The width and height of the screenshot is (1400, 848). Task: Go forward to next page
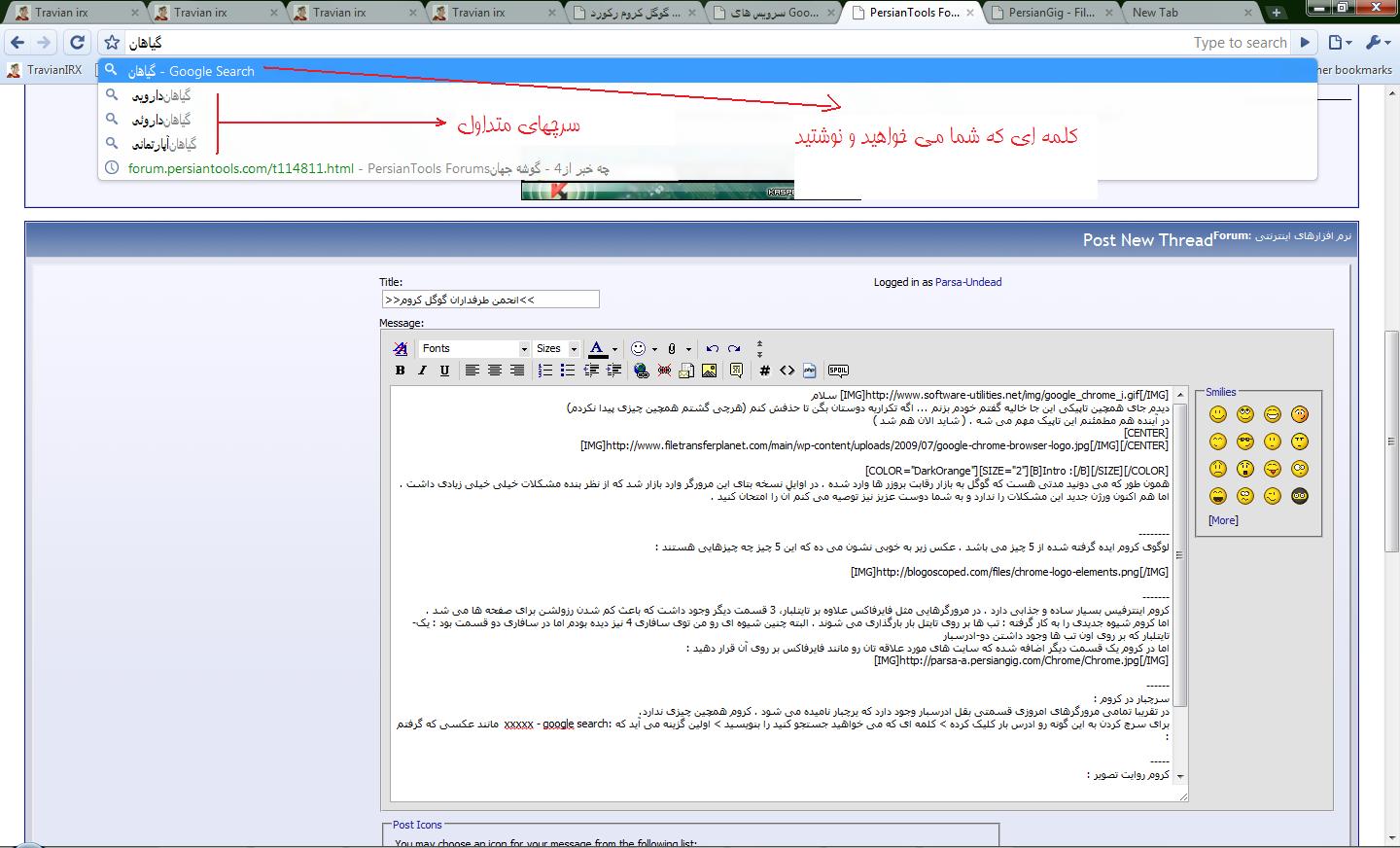point(44,43)
